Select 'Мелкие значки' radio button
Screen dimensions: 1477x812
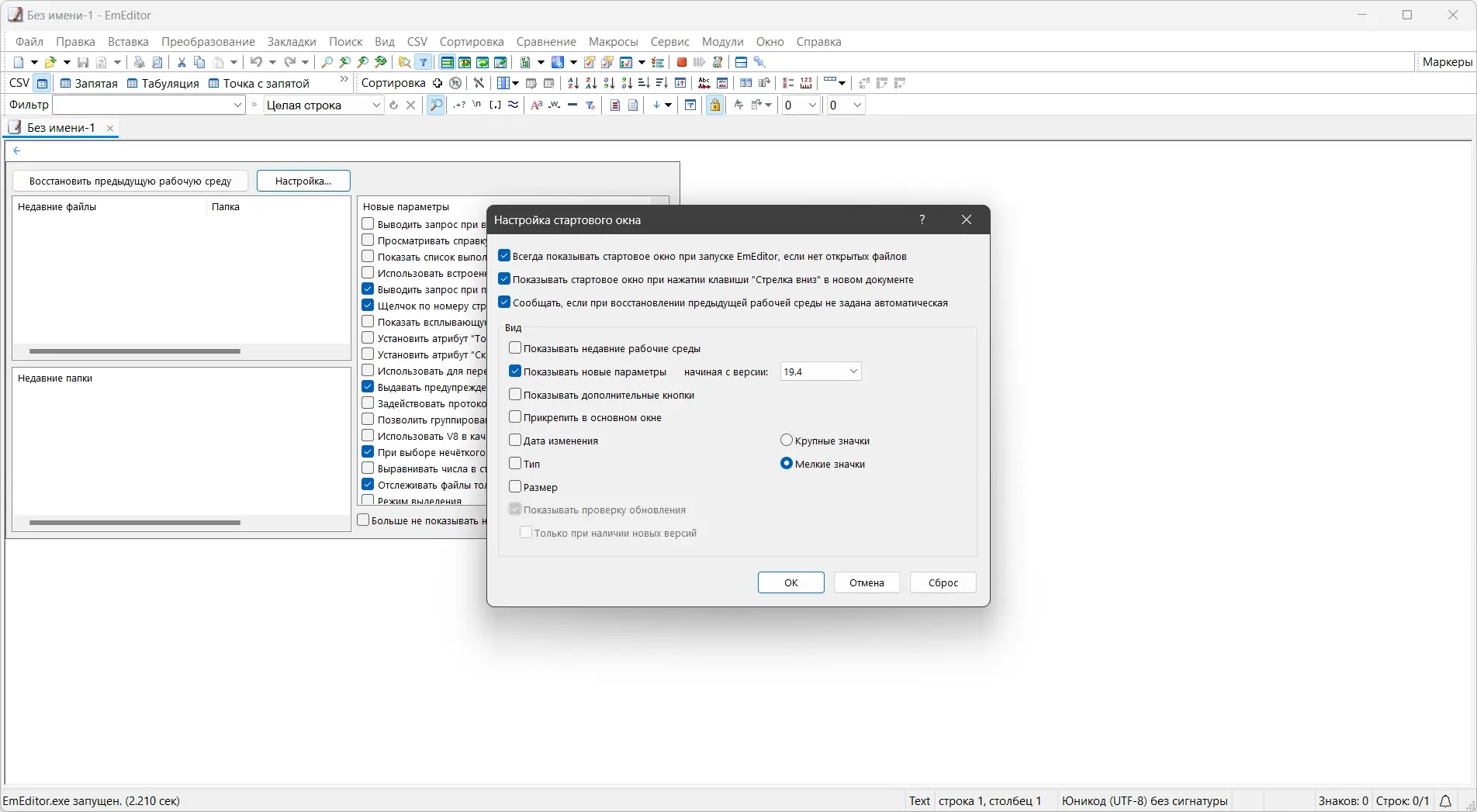tap(787, 464)
